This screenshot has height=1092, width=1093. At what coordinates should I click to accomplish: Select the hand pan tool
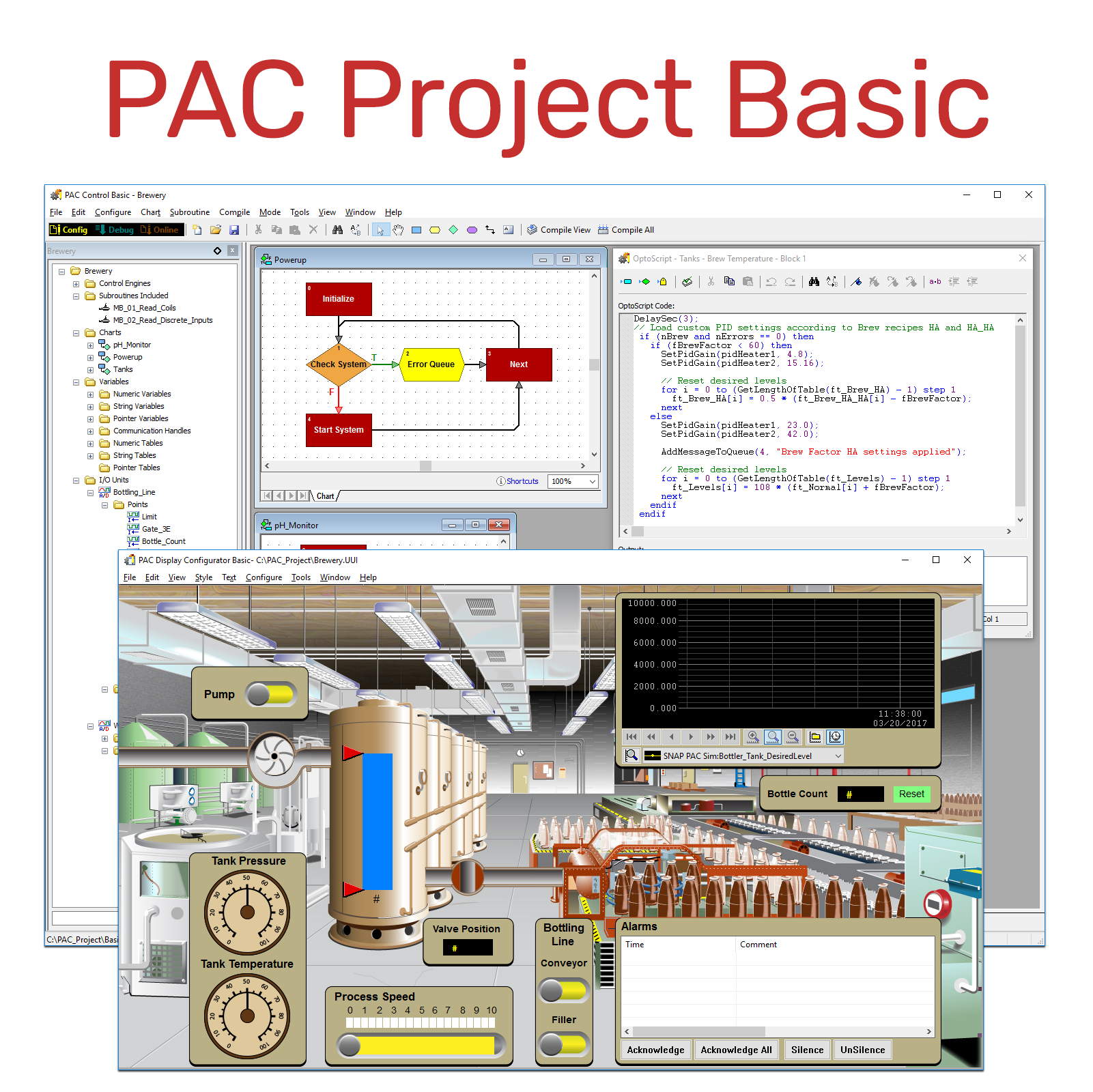398,230
